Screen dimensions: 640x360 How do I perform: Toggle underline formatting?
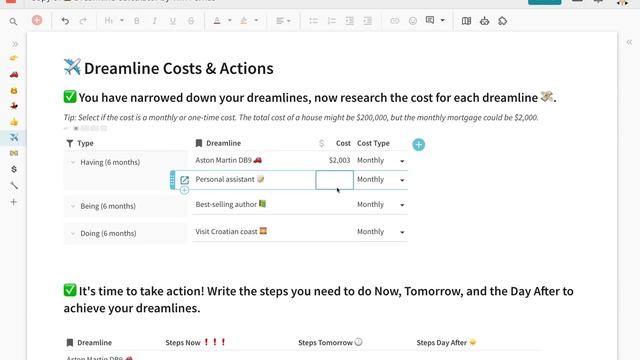click(173, 21)
